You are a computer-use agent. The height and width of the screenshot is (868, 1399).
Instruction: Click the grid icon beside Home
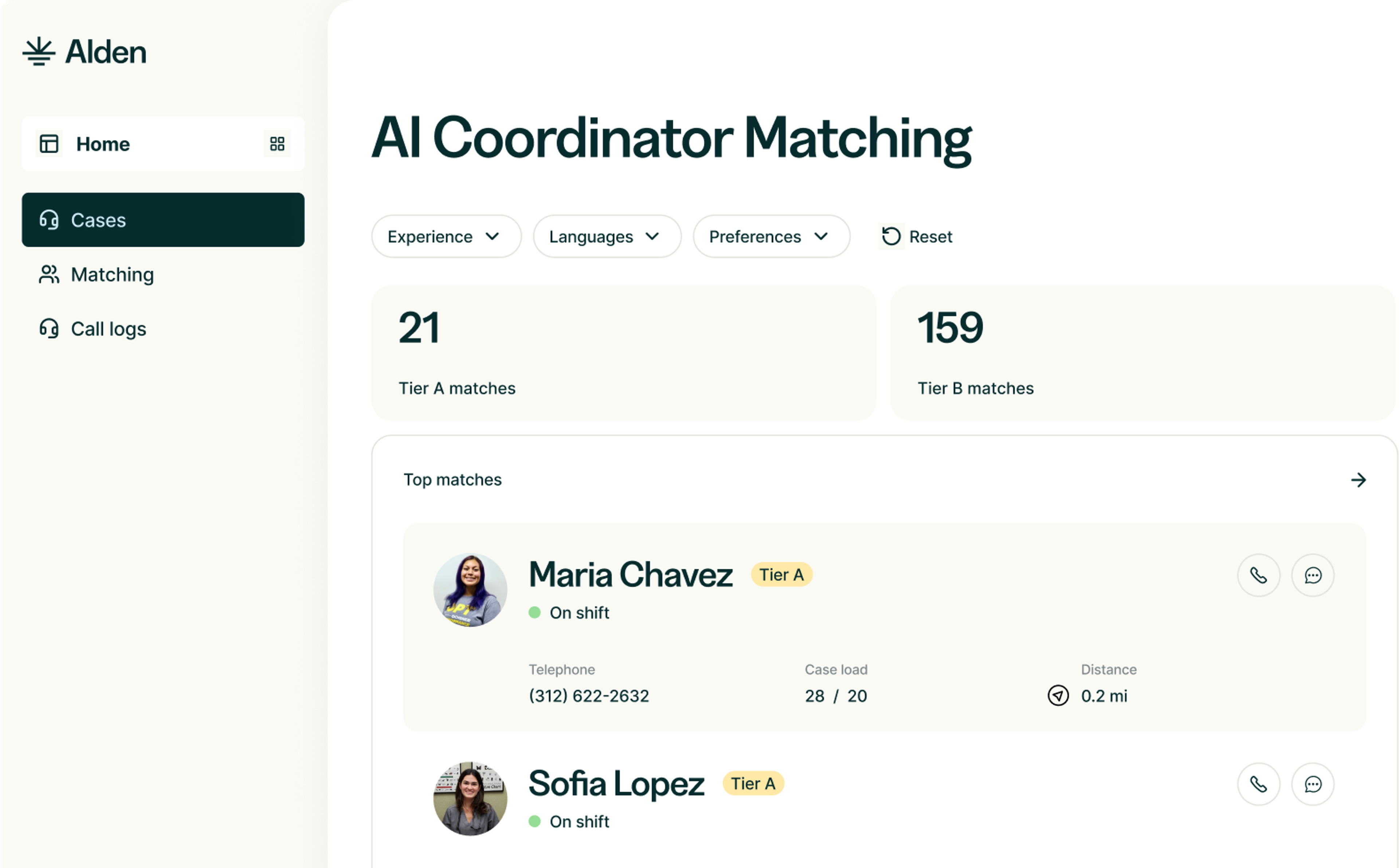[277, 144]
